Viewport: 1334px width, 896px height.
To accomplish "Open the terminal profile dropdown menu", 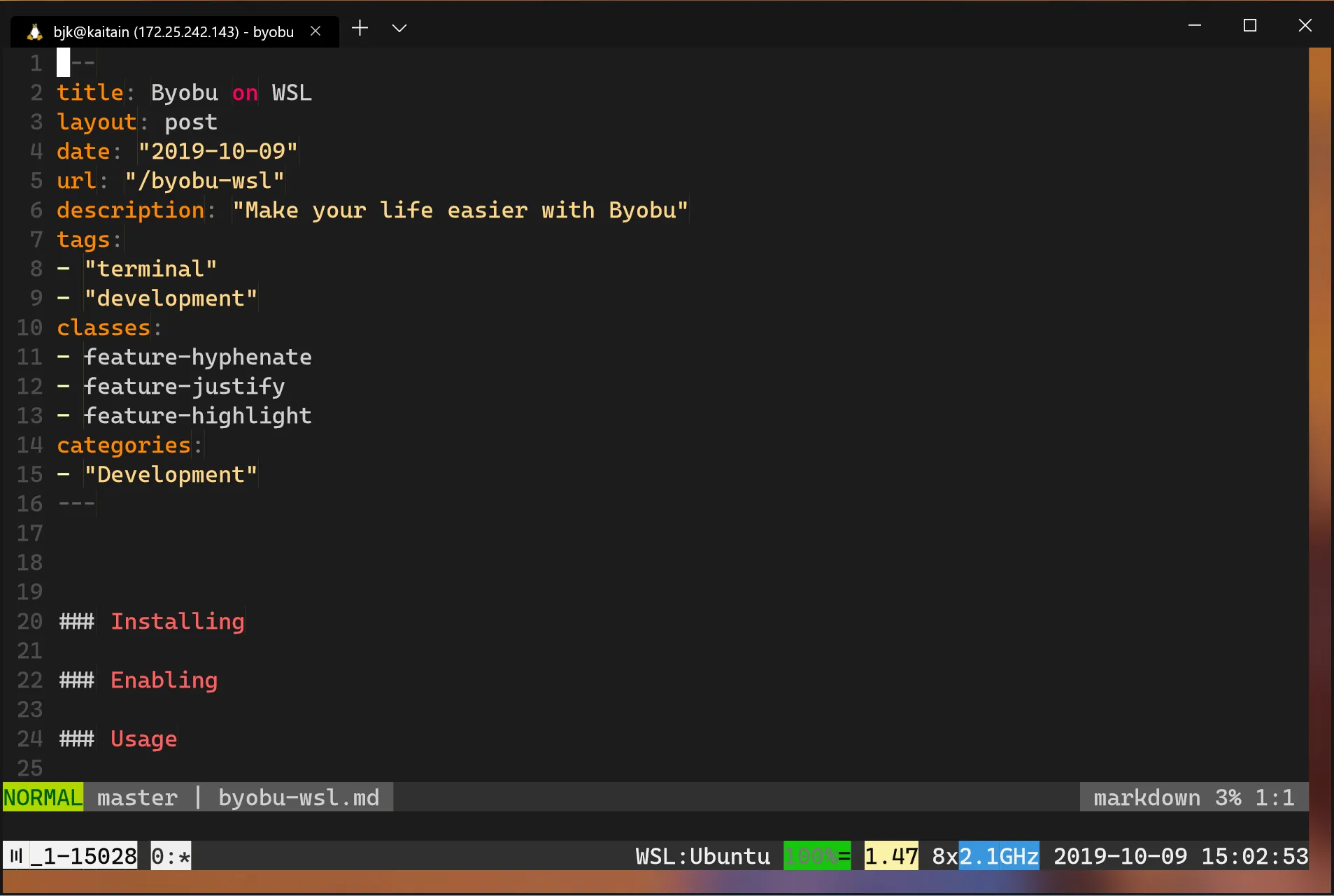I will point(399,28).
